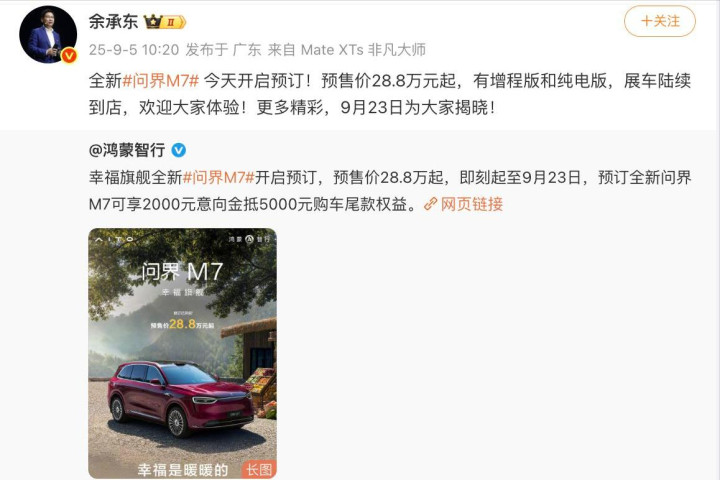The height and width of the screenshot is (480, 720).
Task: Open the 网页链接 web link
Action: (x=472, y=204)
